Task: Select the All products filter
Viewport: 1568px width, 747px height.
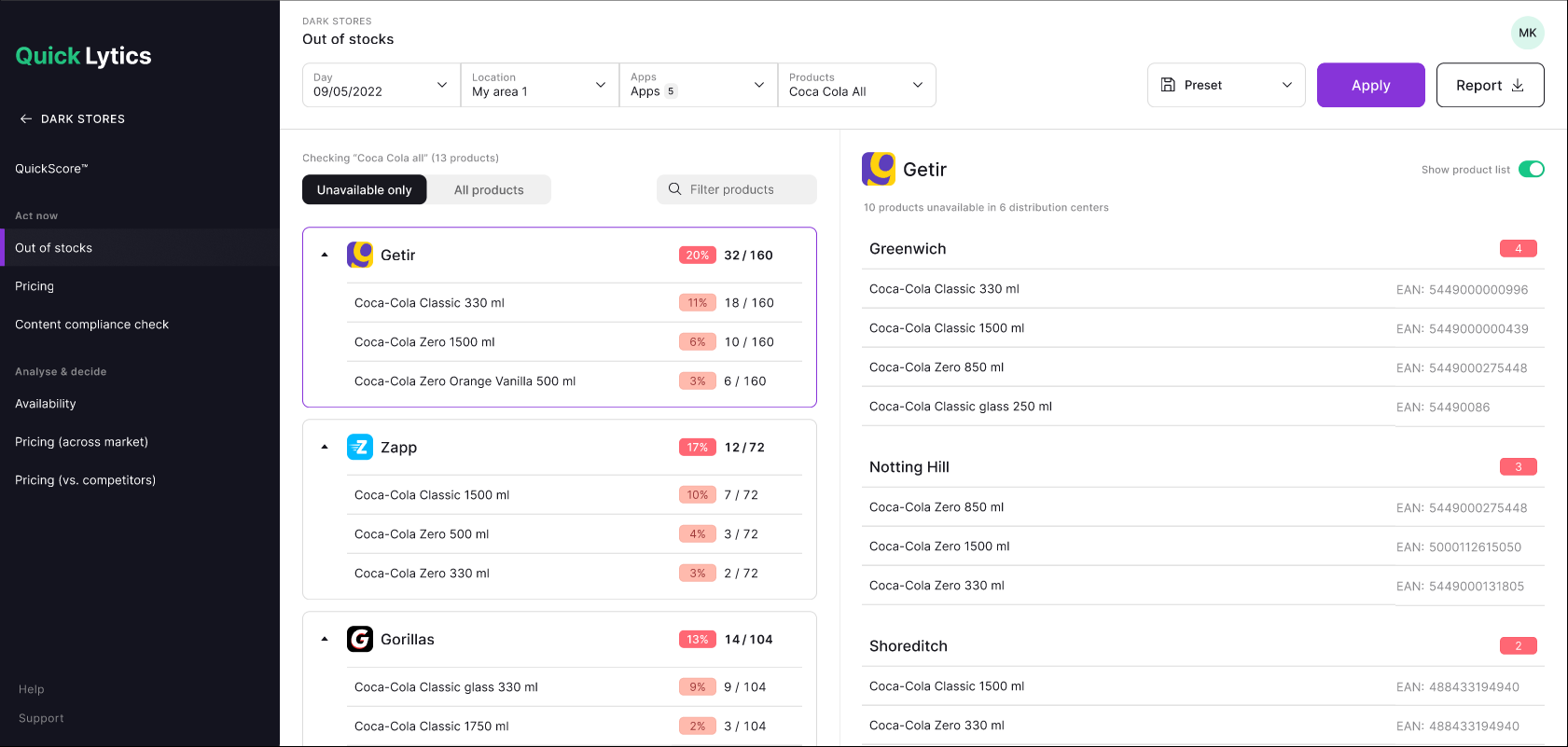Action: (489, 189)
